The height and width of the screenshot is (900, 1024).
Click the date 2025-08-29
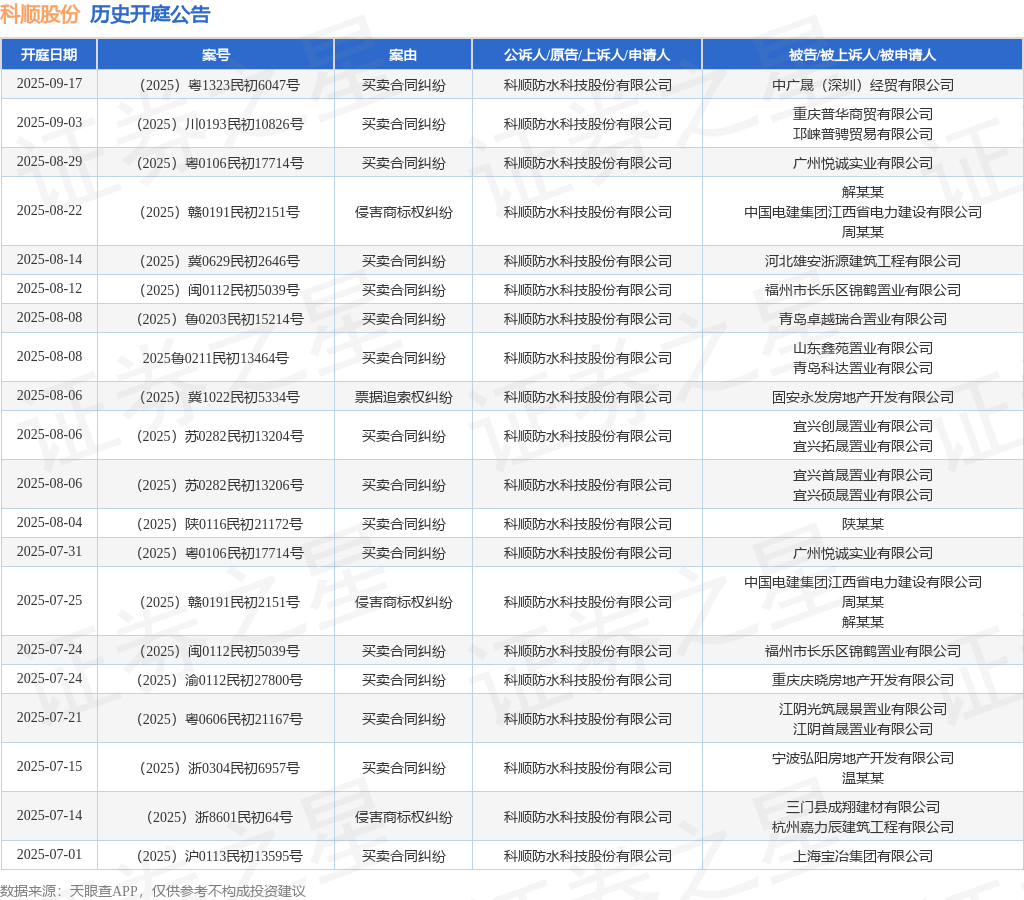(49, 161)
